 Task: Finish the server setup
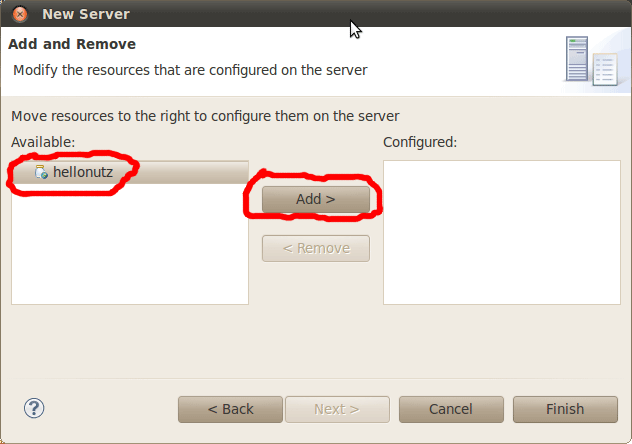(564, 409)
